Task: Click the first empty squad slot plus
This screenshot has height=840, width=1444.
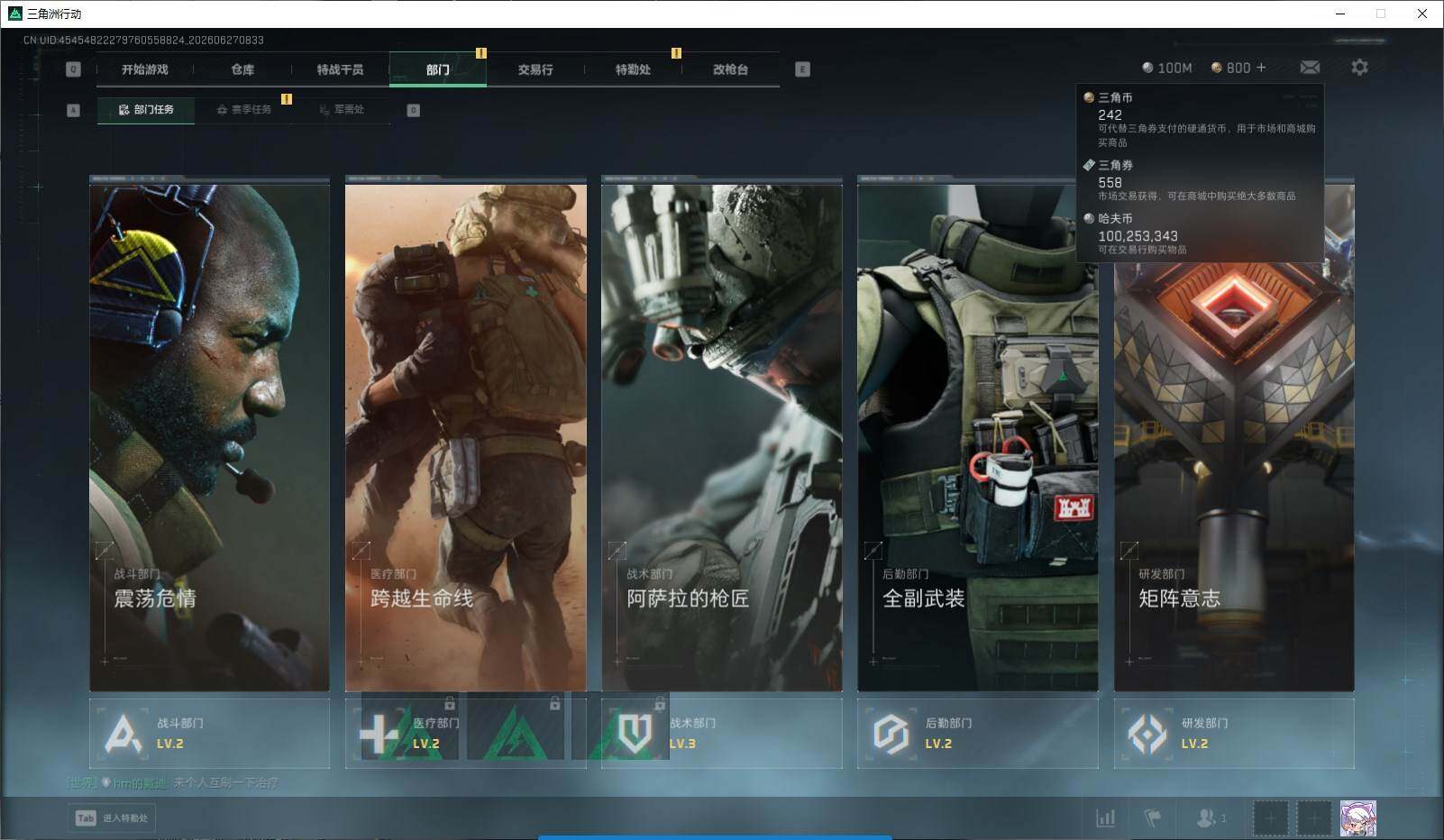Action: pyautogui.click(x=1270, y=818)
